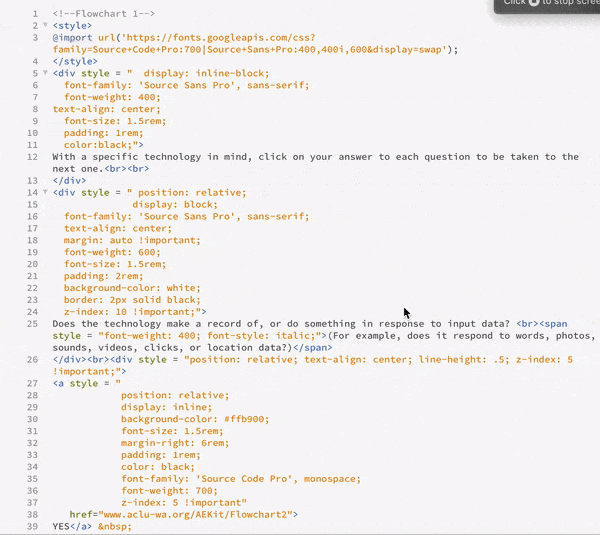Collapse the div fold arrow on line 14
Viewport: 600px width, 535px height.
pos(45,192)
